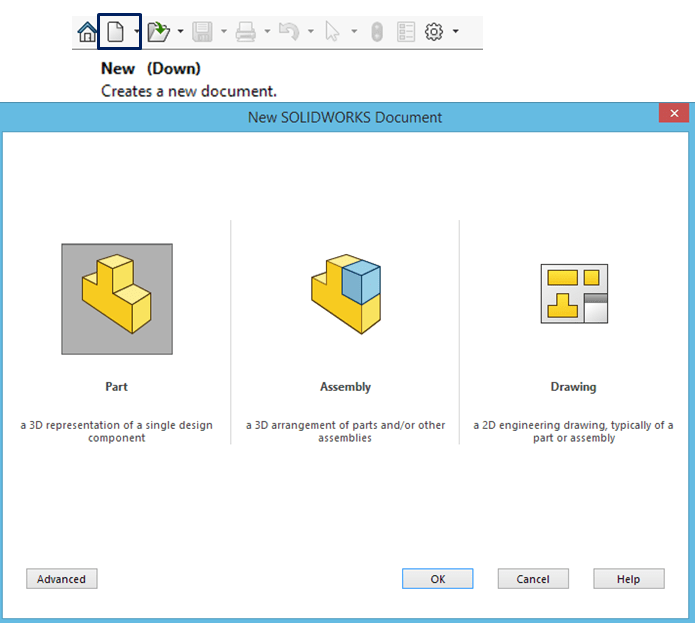
Task: Click the Rebuild traffic light icon
Action: 376,32
